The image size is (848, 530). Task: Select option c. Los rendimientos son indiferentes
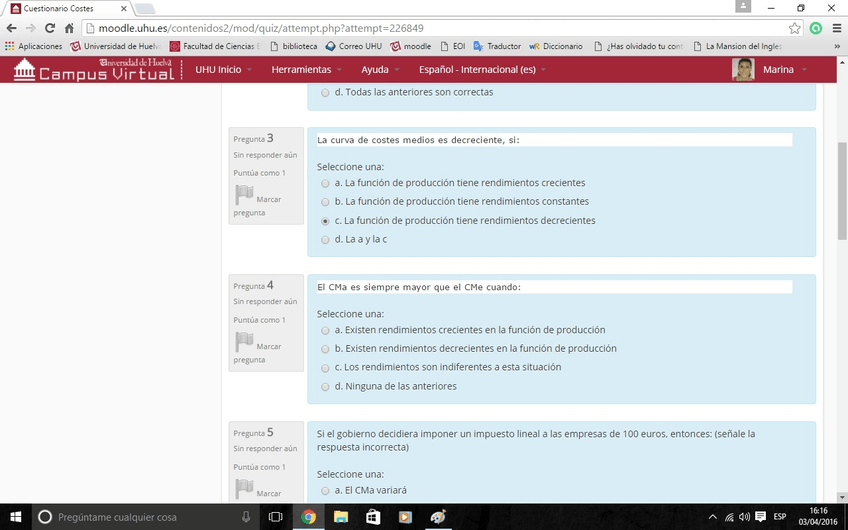(325, 368)
